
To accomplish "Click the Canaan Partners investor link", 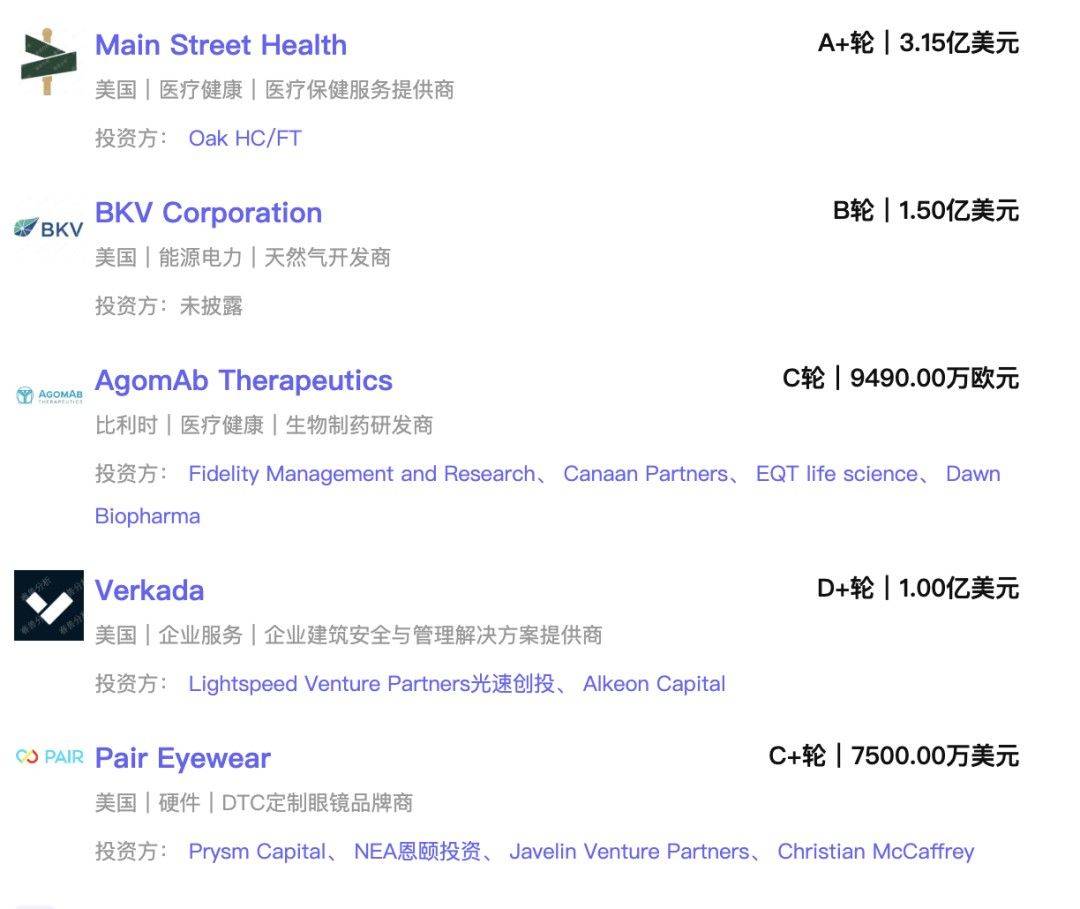I will point(645,474).
